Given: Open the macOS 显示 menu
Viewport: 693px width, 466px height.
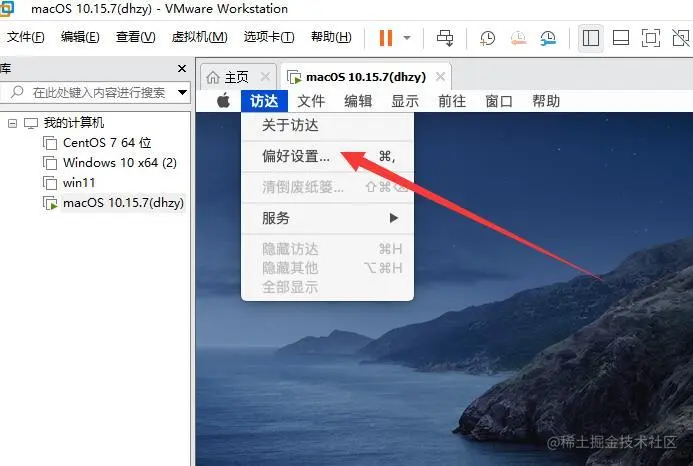Looking at the screenshot, I should [x=405, y=101].
